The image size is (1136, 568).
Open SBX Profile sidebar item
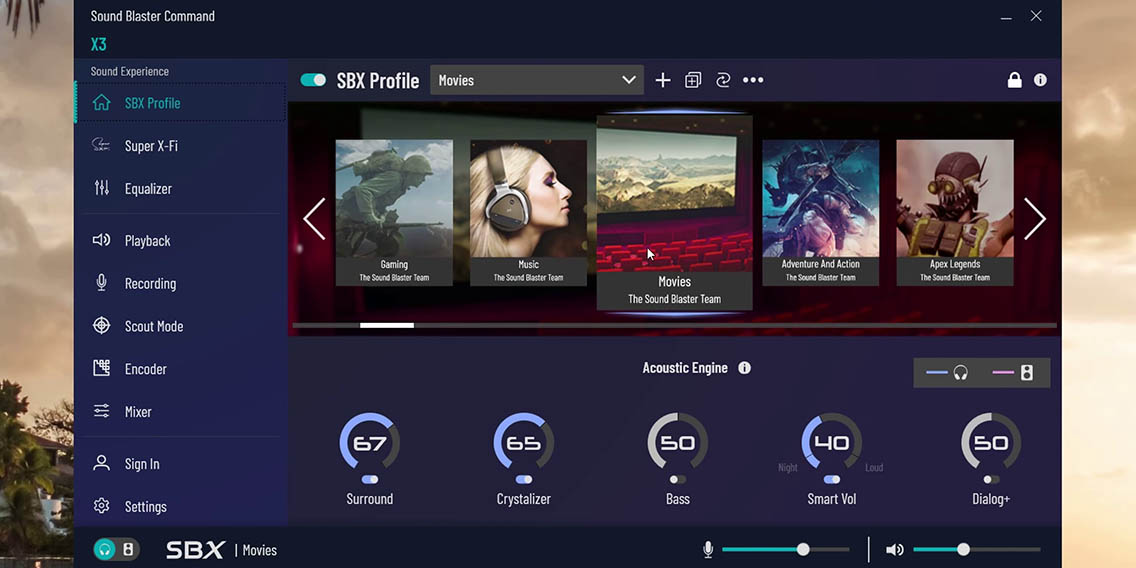click(180, 103)
